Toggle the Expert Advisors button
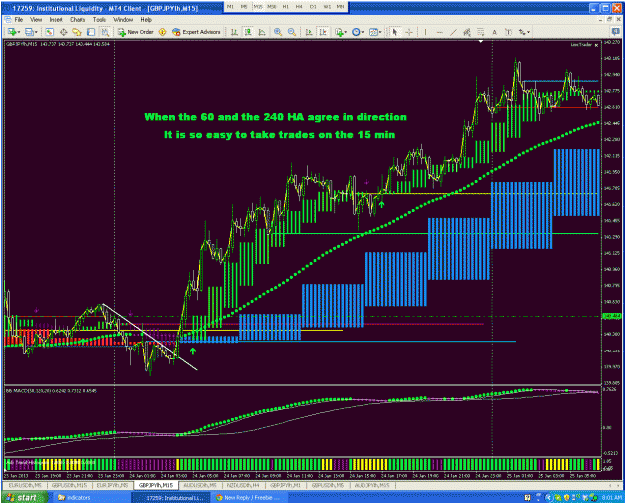The width and height of the screenshot is (625, 503). pyautogui.click(x=196, y=32)
